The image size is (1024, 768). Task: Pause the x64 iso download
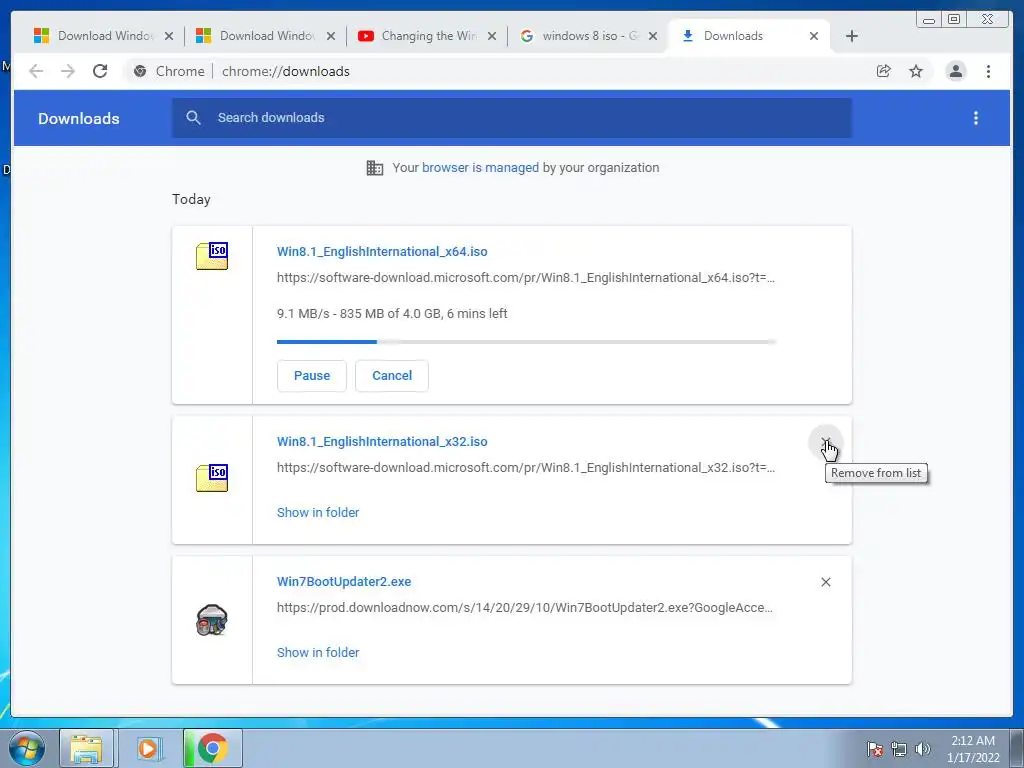312,376
